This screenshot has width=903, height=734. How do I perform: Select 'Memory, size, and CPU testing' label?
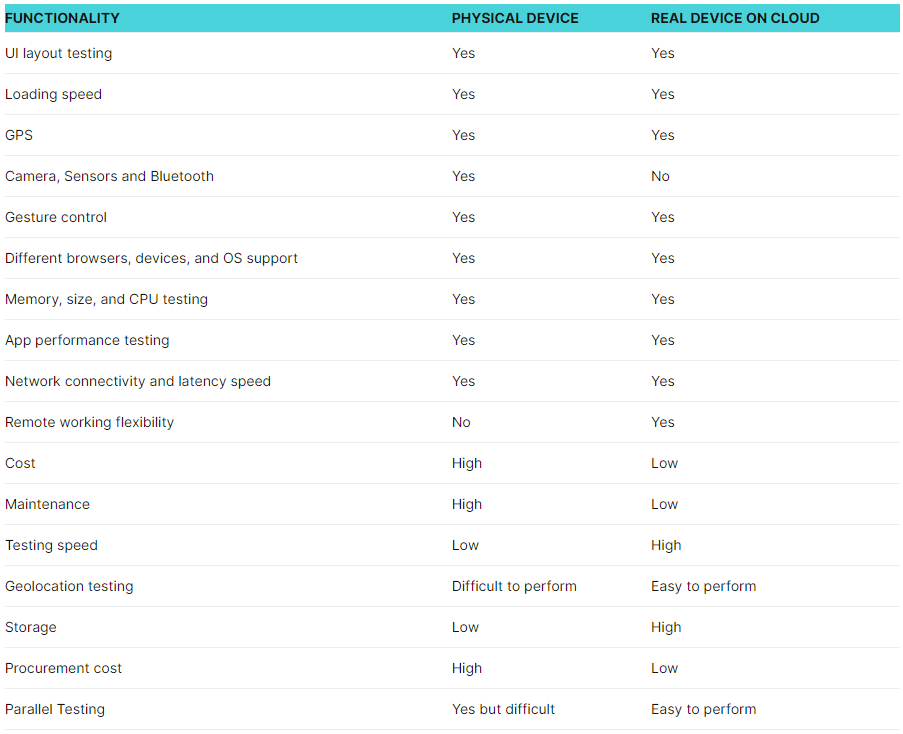[x=106, y=299]
